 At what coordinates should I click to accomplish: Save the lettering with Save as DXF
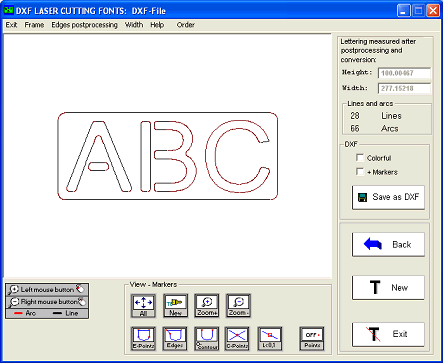[388, 197]
